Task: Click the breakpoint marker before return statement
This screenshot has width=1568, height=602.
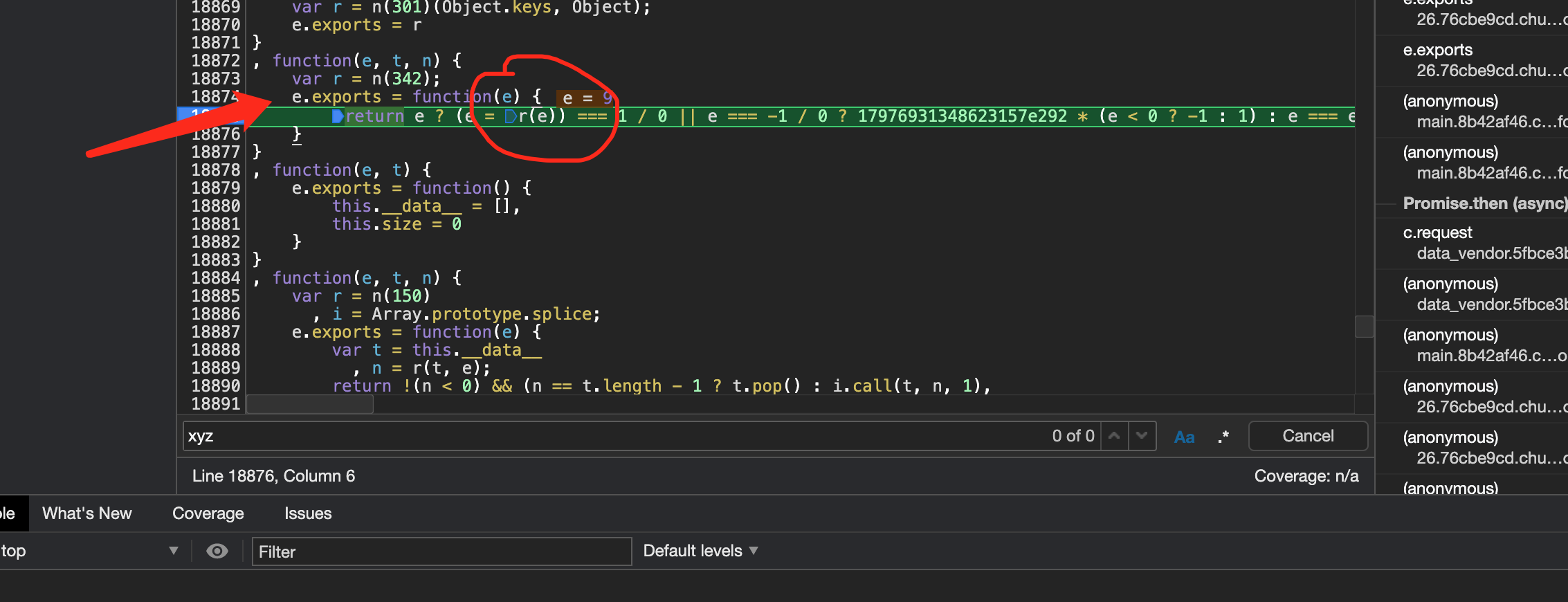Action: 338,116
